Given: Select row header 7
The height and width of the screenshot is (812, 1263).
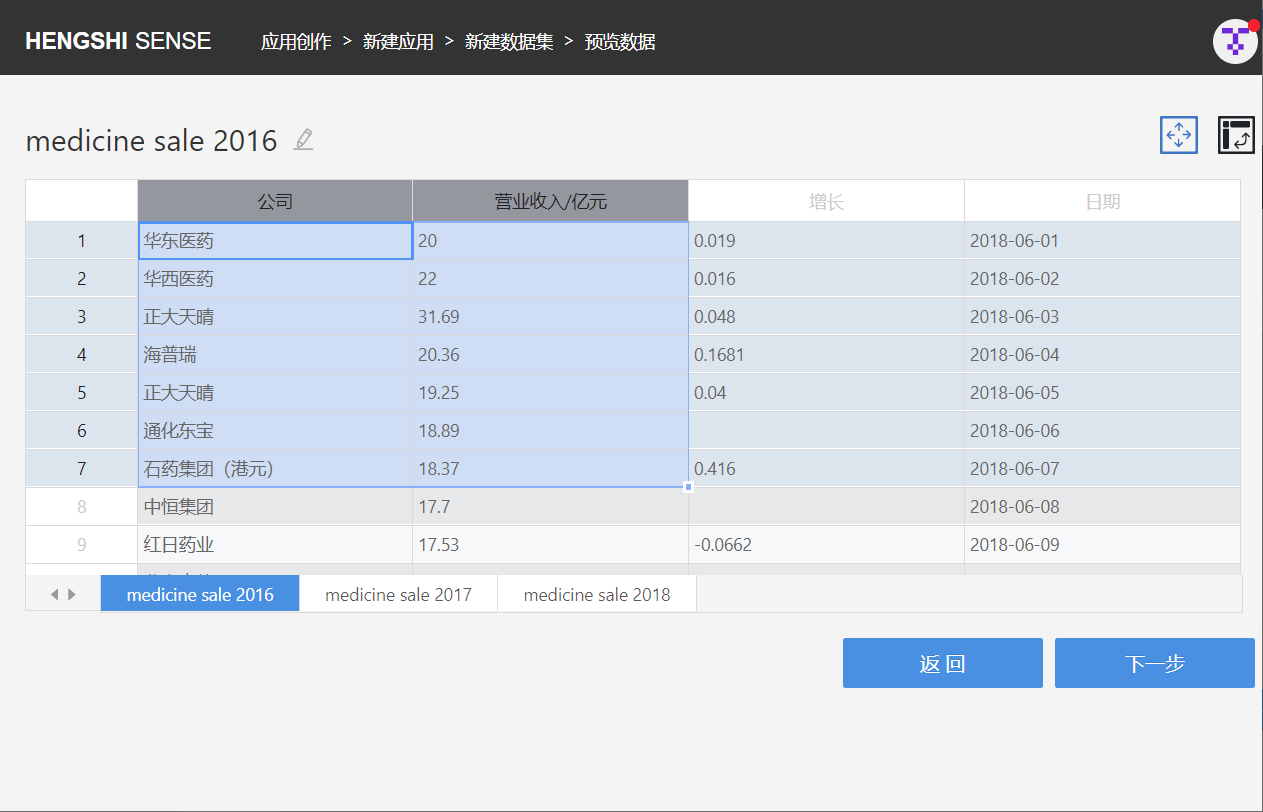Looking at the screenshot, I should (x=82, y=469).
